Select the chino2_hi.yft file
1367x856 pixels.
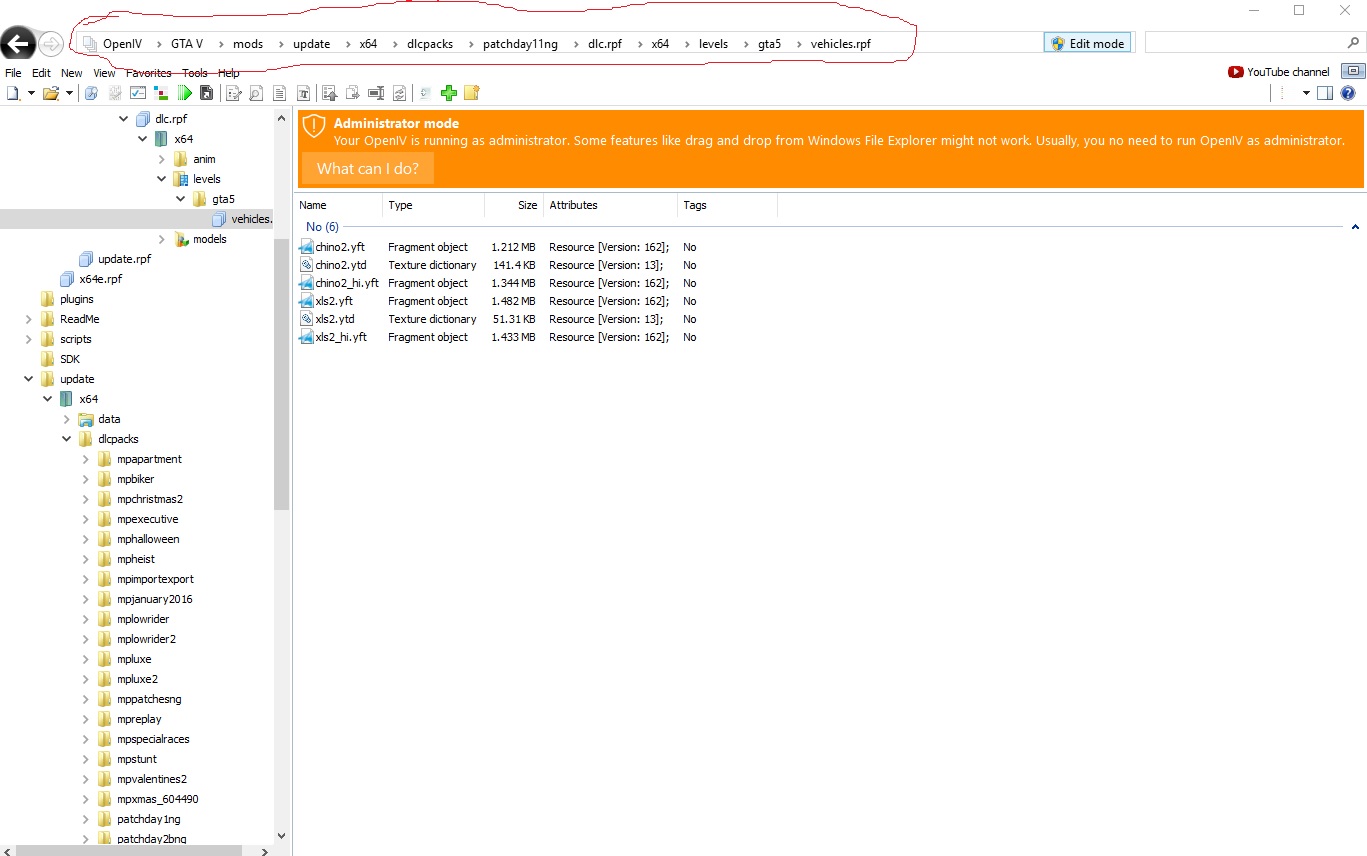[346, 283]
